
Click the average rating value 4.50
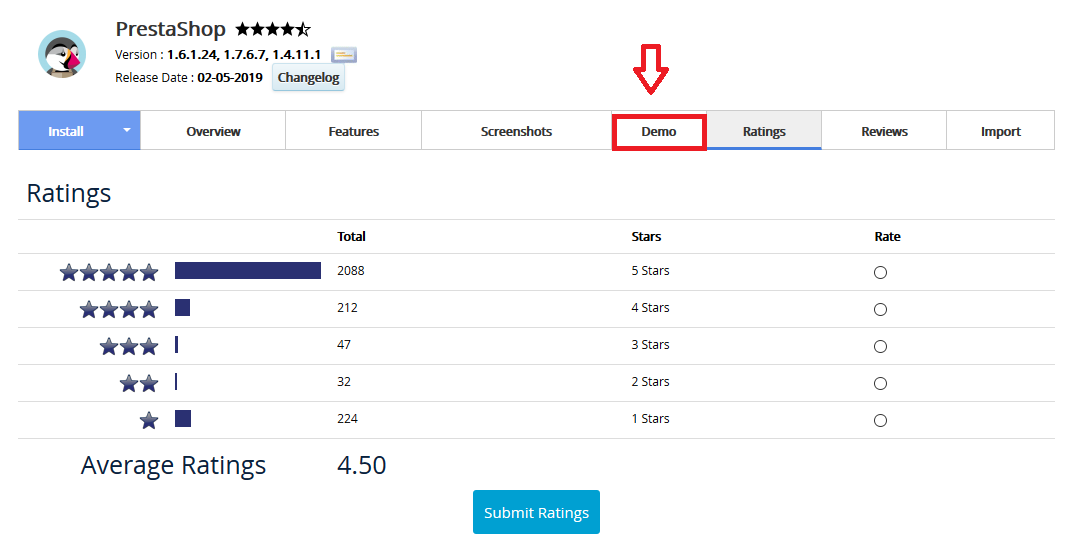(361, 465)
